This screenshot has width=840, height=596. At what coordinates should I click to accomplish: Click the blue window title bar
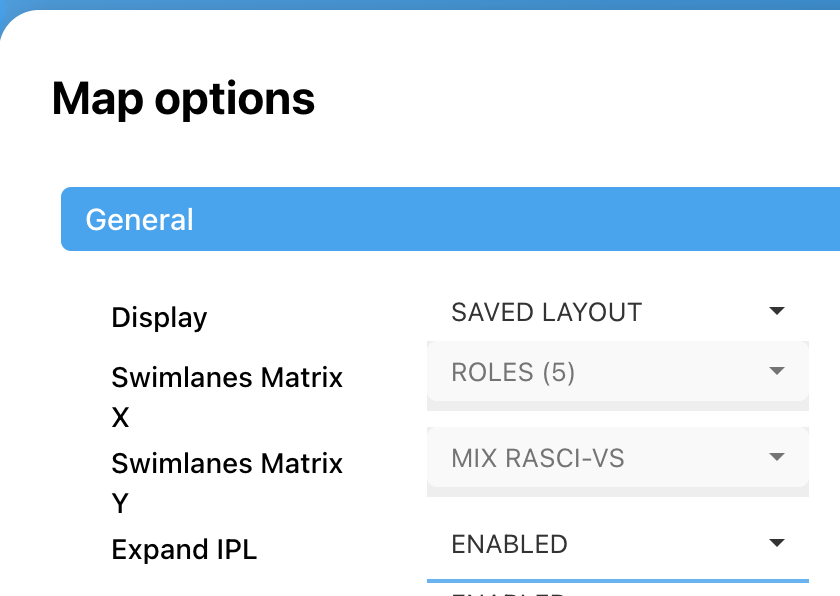point(420,5)
